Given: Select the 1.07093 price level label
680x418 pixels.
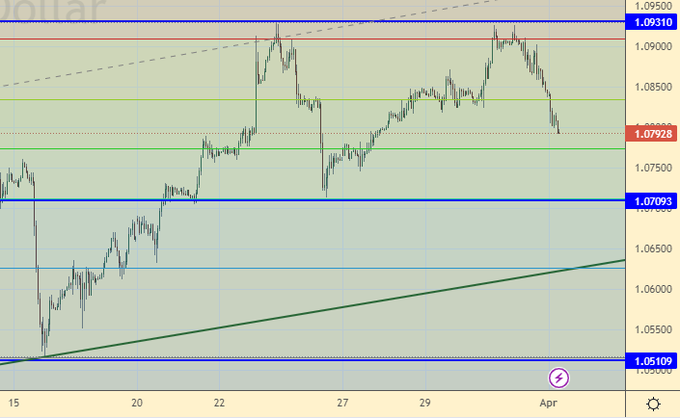Looking at the screenshot, I should (x=652, y=201).
